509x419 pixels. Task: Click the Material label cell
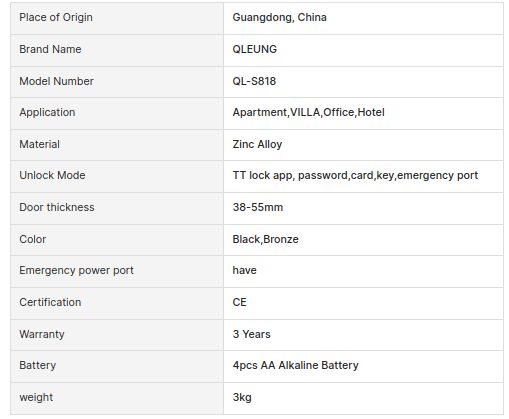(117, 145)
